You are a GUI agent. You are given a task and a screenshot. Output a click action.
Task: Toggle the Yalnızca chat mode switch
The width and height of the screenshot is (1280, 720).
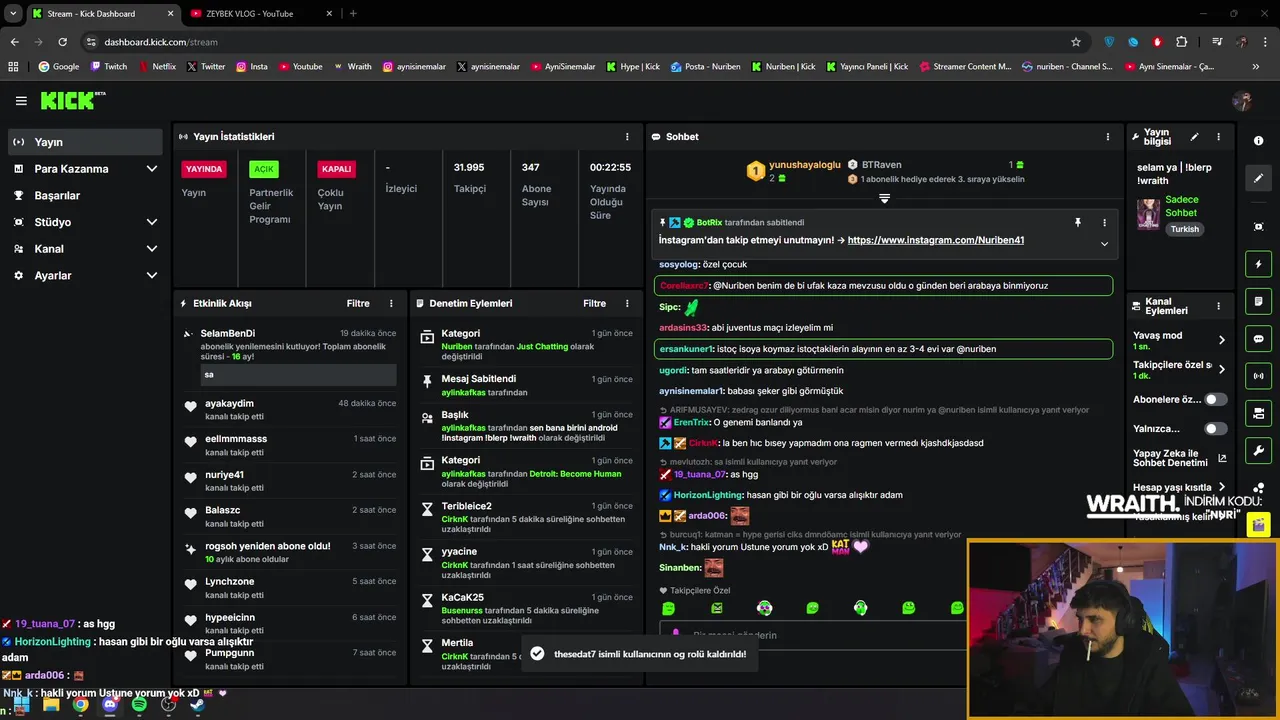[1215, 428]
